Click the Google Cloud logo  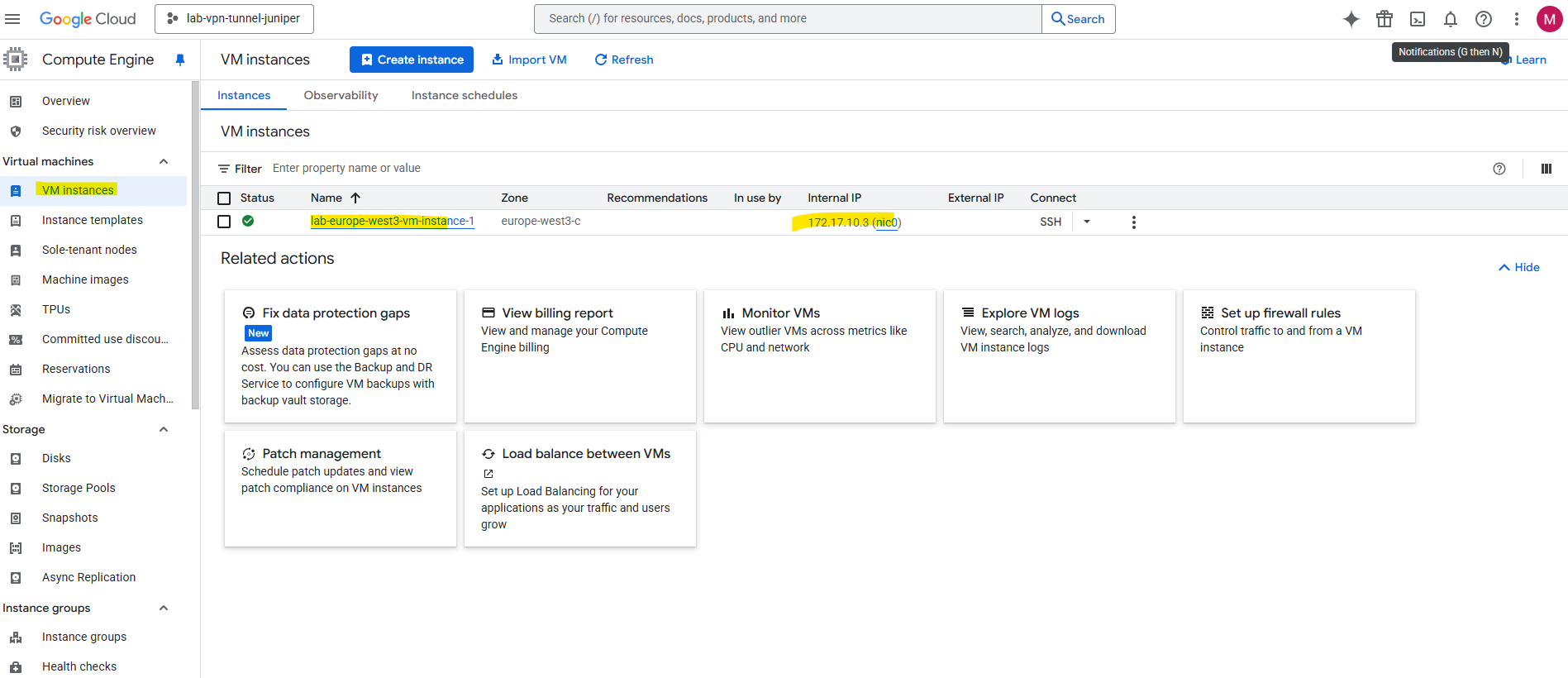point(88,19)
